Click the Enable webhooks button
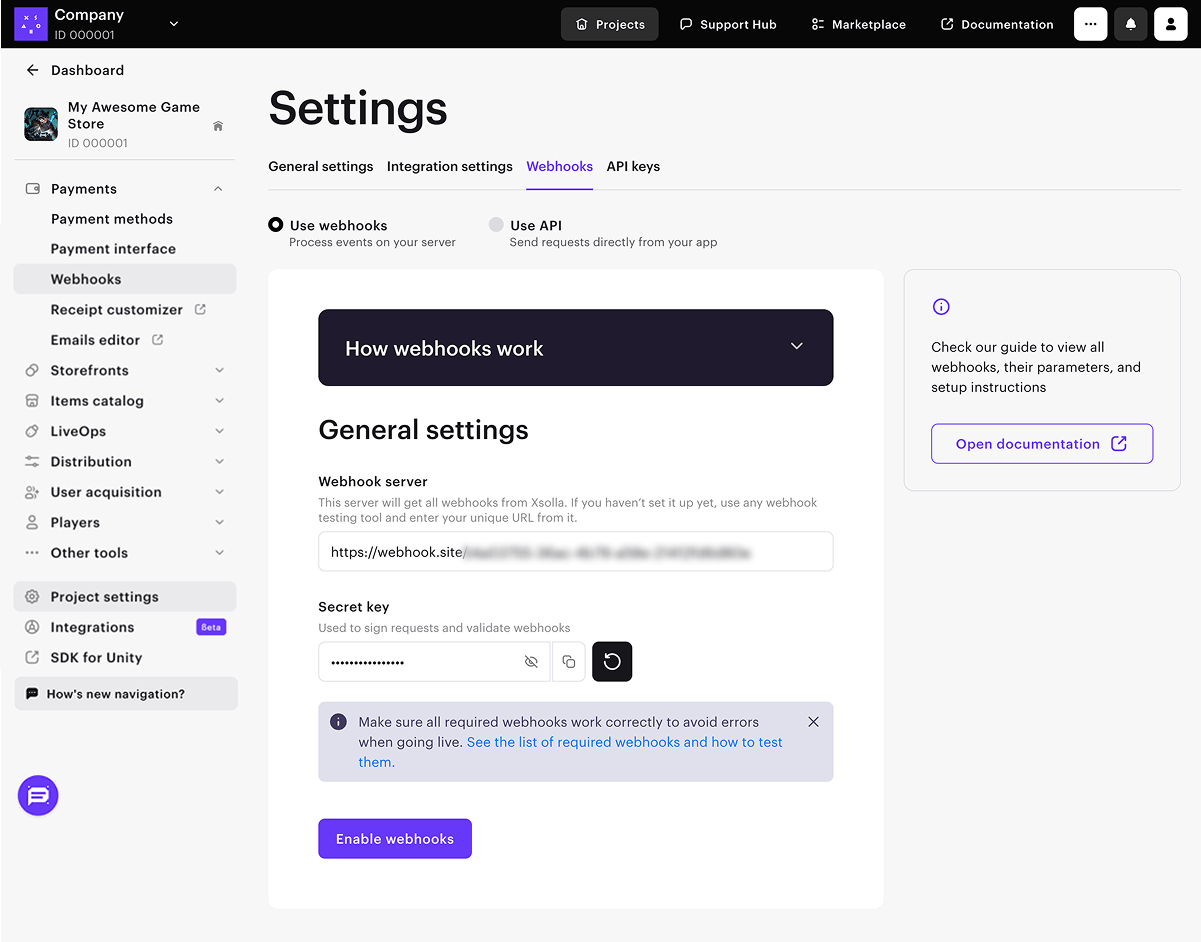This screenshot has width=1201, height=942. coord(394,839)
